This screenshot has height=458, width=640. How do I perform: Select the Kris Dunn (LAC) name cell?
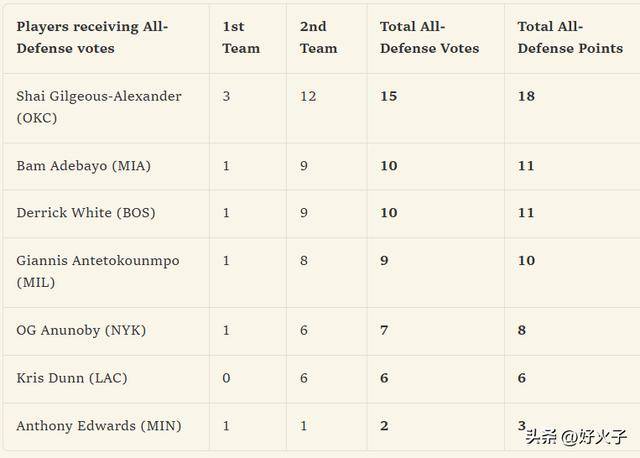tap(72, 378)
